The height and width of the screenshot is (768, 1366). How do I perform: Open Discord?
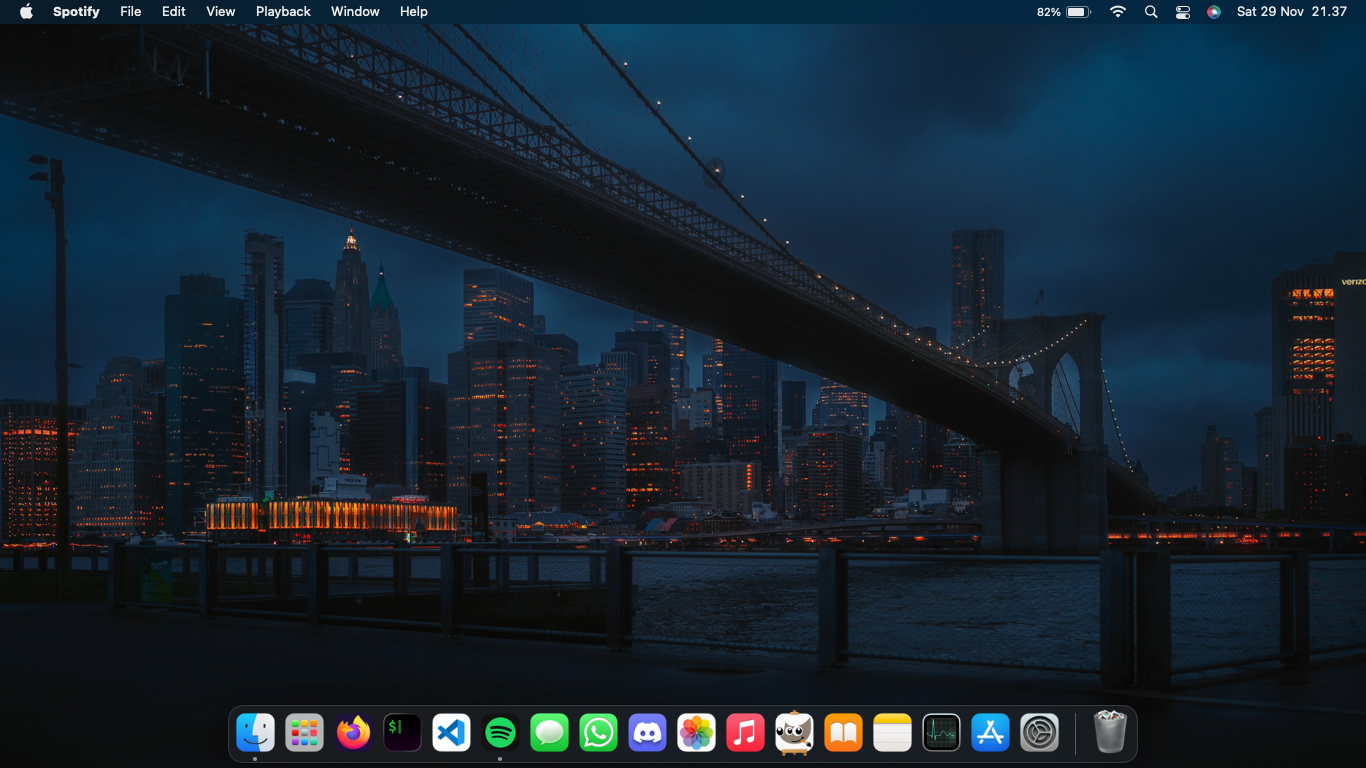pos(647,732)
